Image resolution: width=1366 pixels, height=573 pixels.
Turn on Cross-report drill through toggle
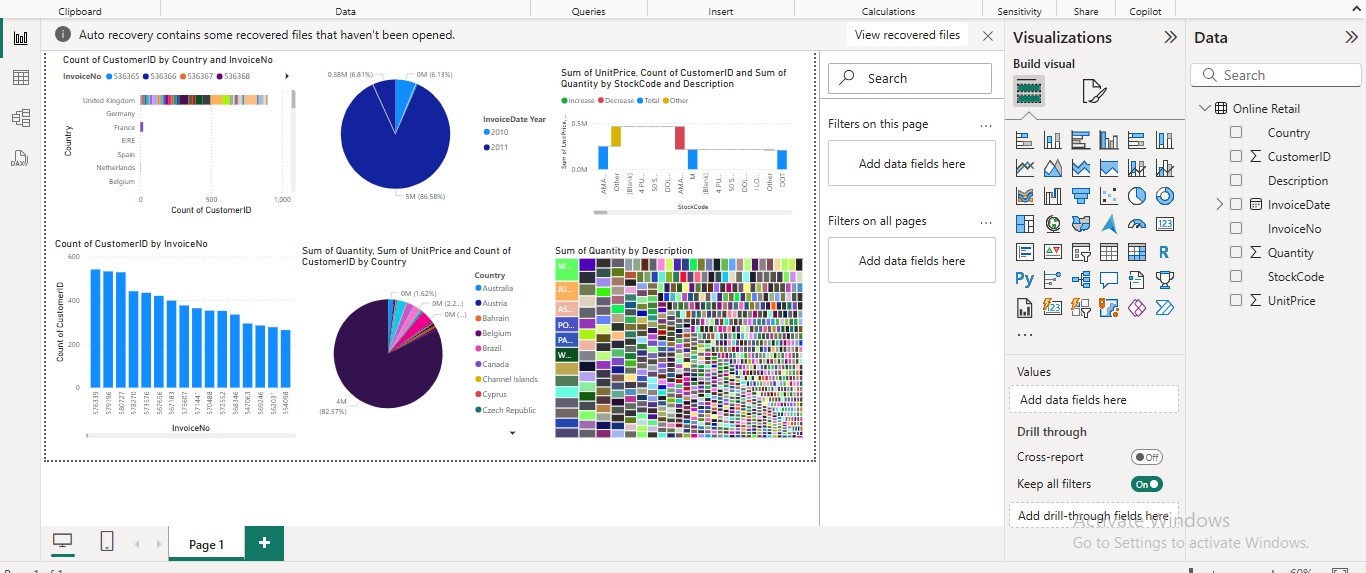click(1146, 457)
